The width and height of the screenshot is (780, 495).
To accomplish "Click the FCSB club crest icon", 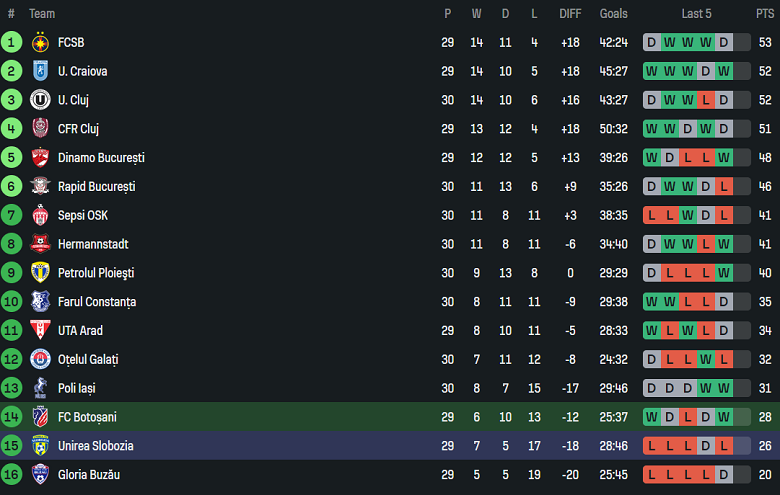I will 40,42.
